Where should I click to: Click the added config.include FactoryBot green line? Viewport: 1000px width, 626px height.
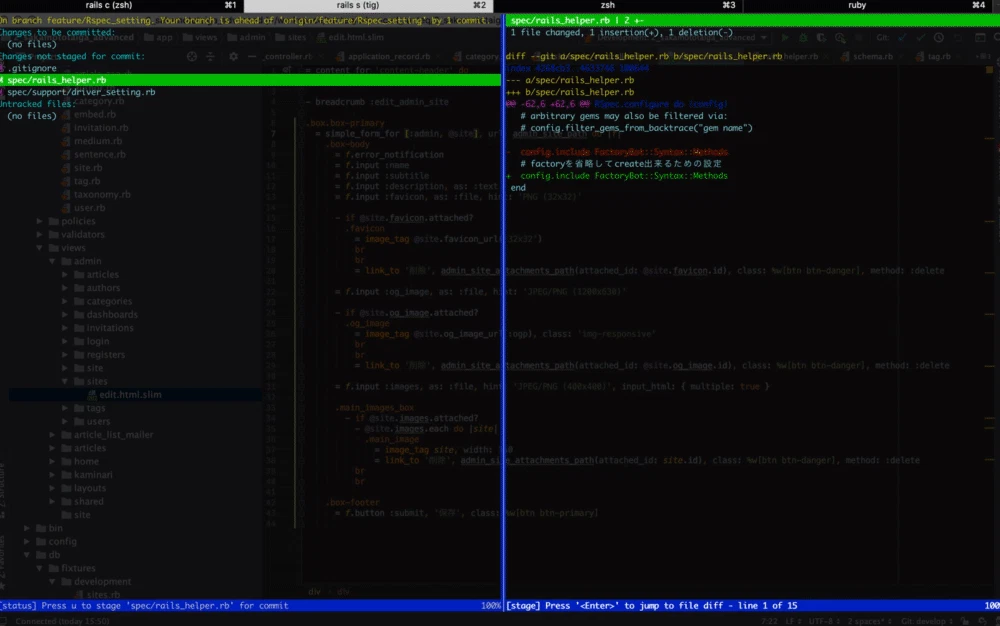click(624, 176)
